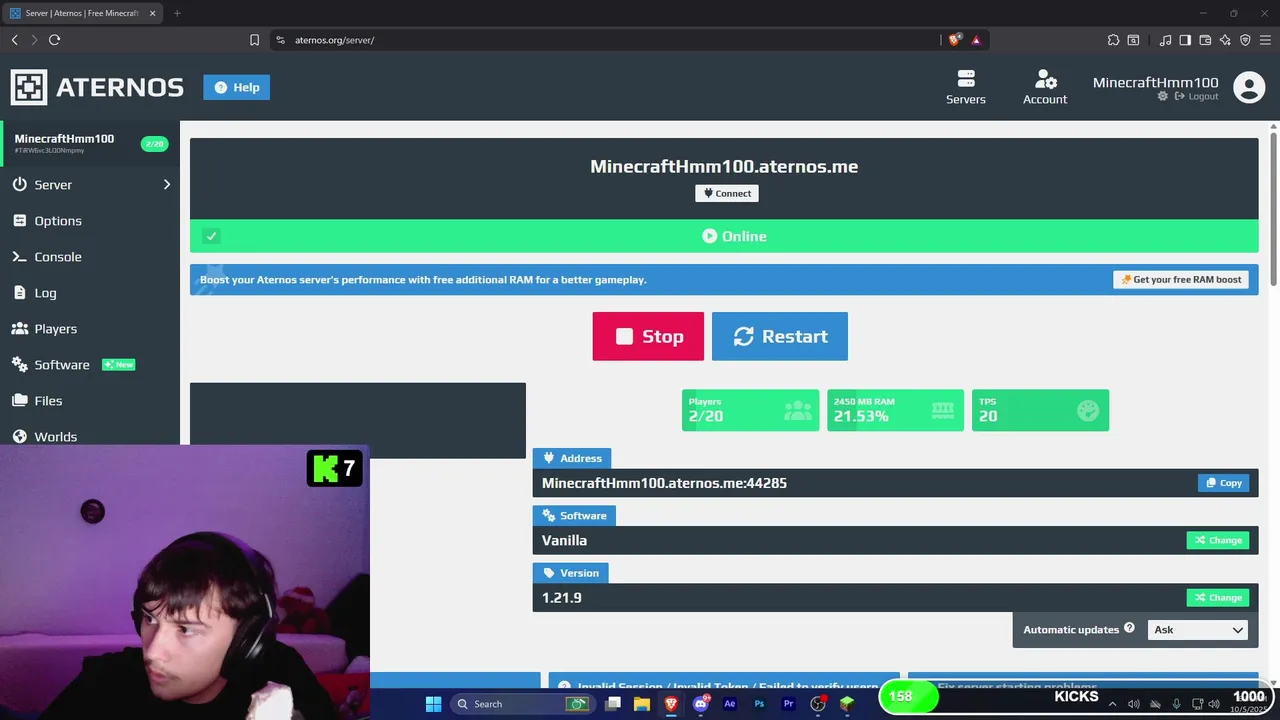The height and width of the screenshot is (720, 1280).
Task: Open Photoshop from the taskbar
Action: point(759,704)
